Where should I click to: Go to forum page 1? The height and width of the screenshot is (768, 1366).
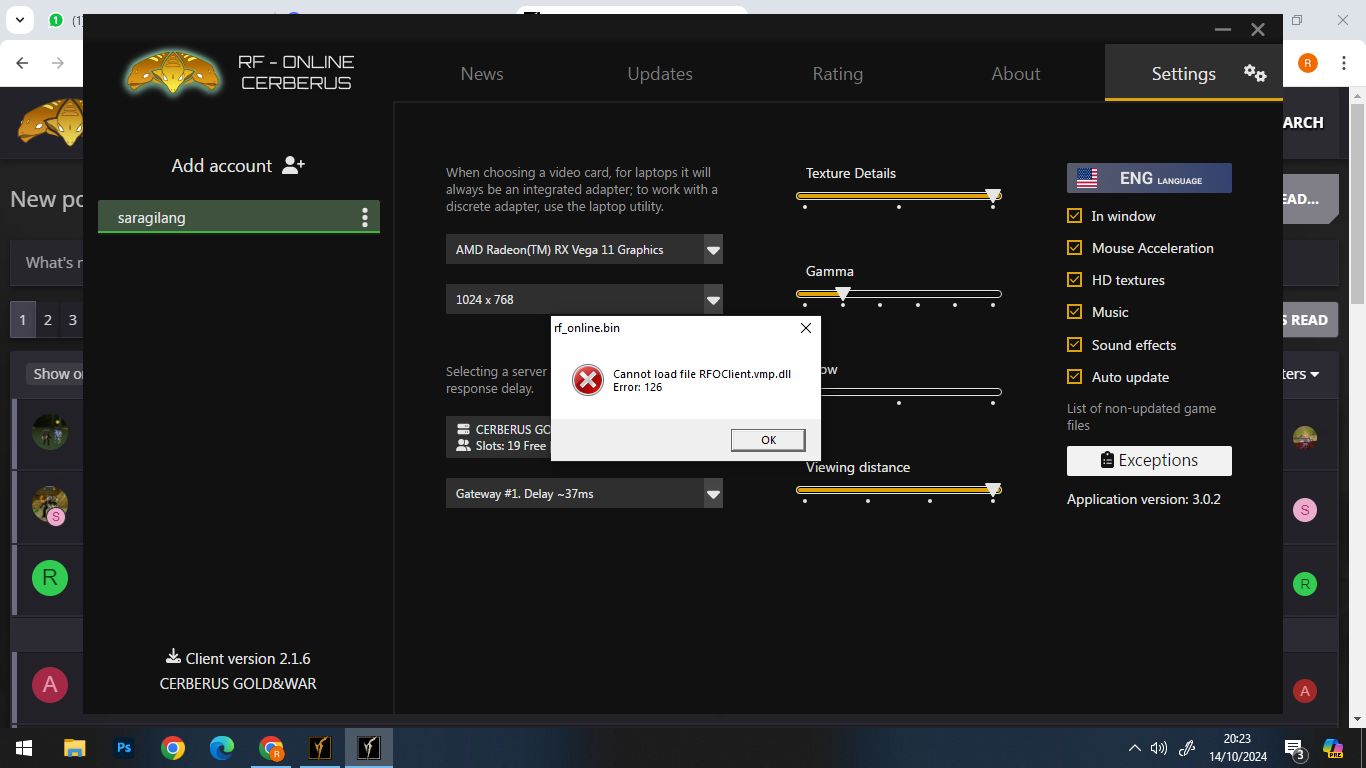pyautogui.click(x=22, y=320)
